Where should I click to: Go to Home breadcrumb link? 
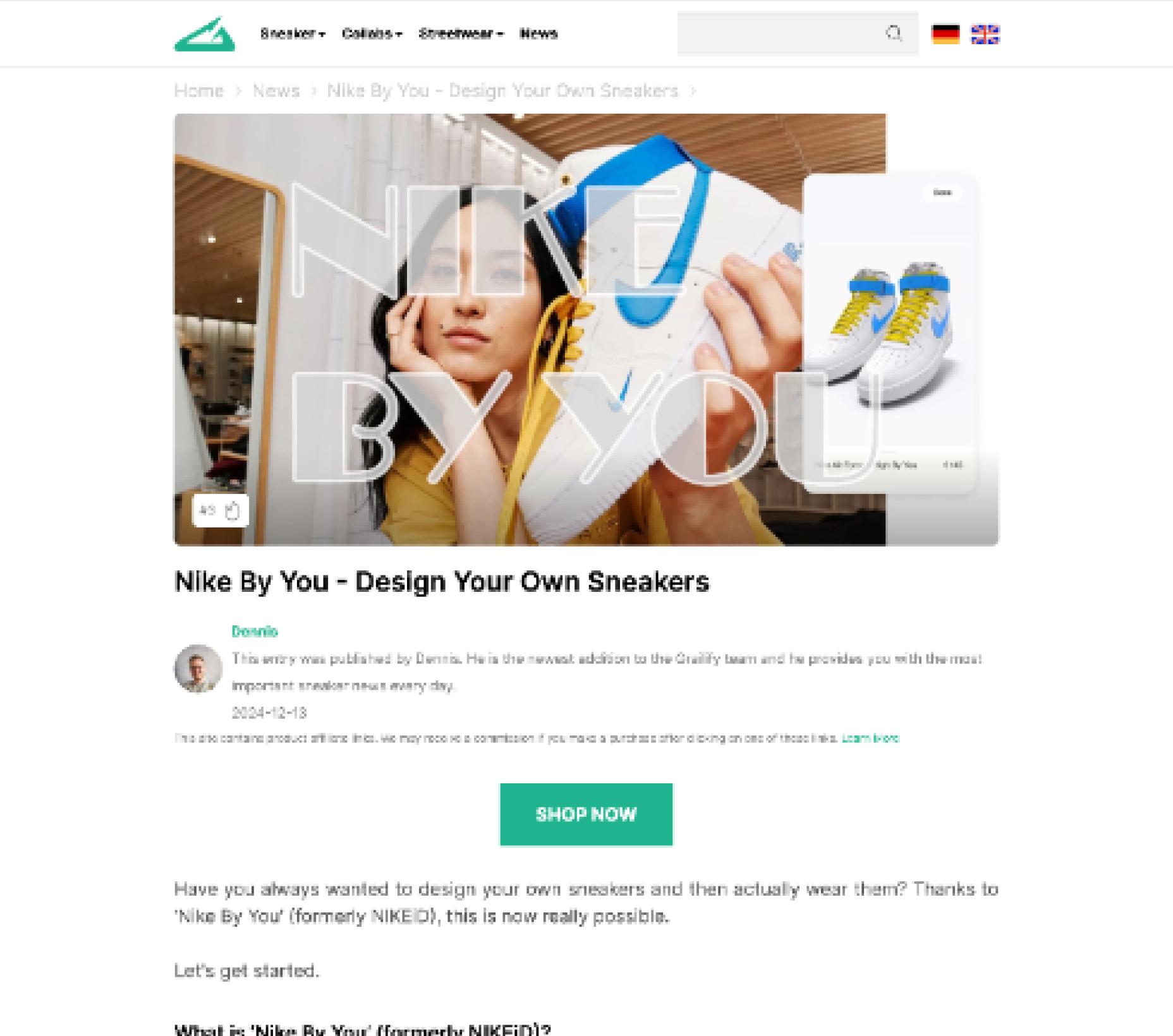(199, 91)
